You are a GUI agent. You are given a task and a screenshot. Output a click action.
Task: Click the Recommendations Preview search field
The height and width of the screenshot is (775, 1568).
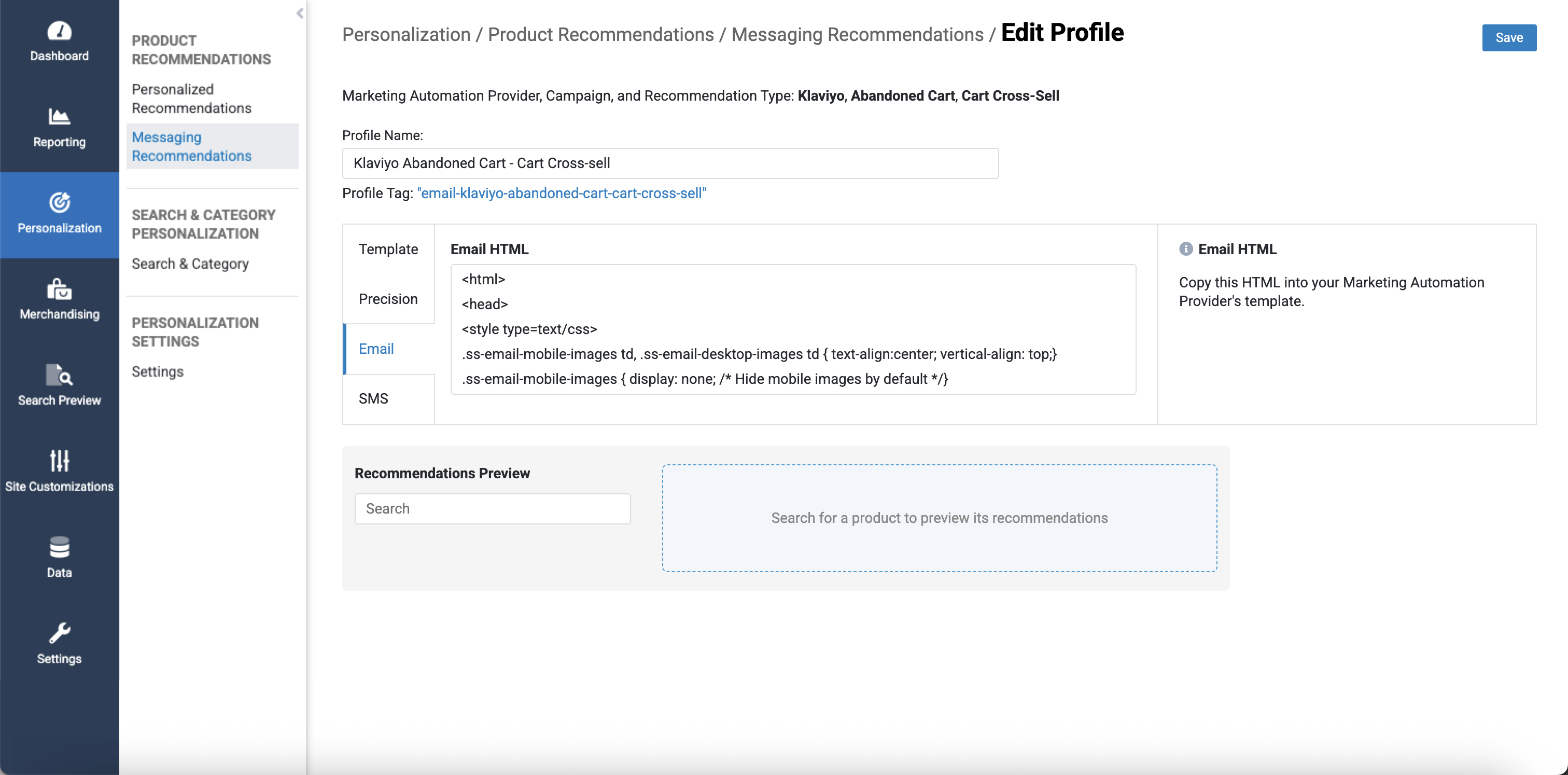(x=492, y=508)
